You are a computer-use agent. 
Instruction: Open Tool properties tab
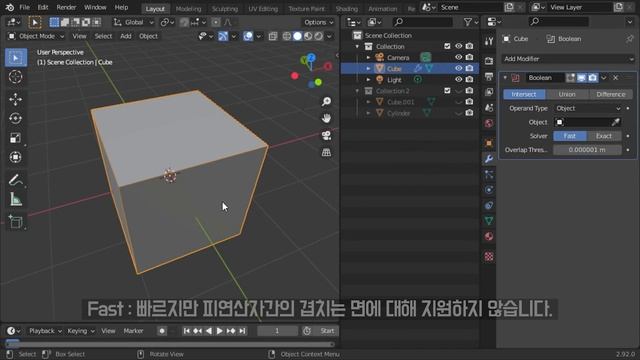(489, 41)
